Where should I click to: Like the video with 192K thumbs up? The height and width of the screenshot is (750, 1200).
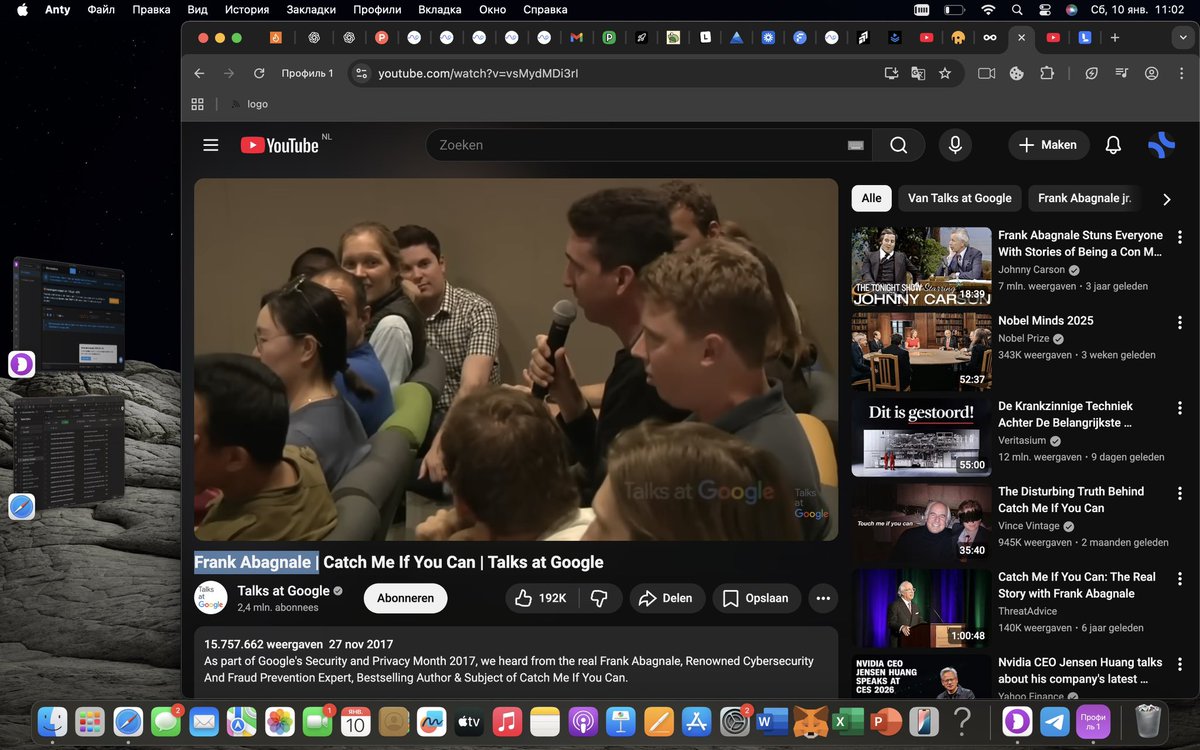(540, 598)
